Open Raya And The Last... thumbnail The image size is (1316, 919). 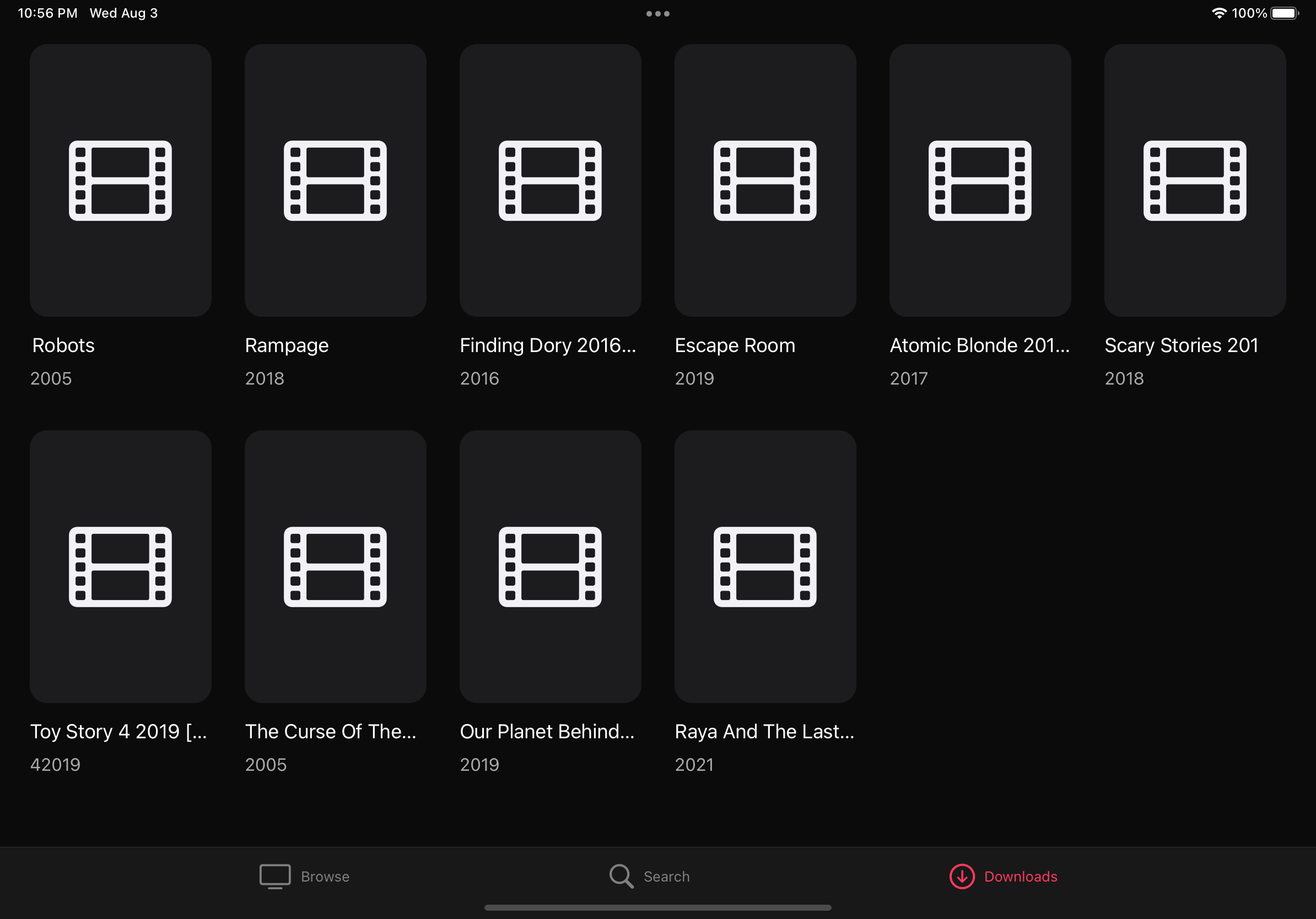(x=765, y=566)
